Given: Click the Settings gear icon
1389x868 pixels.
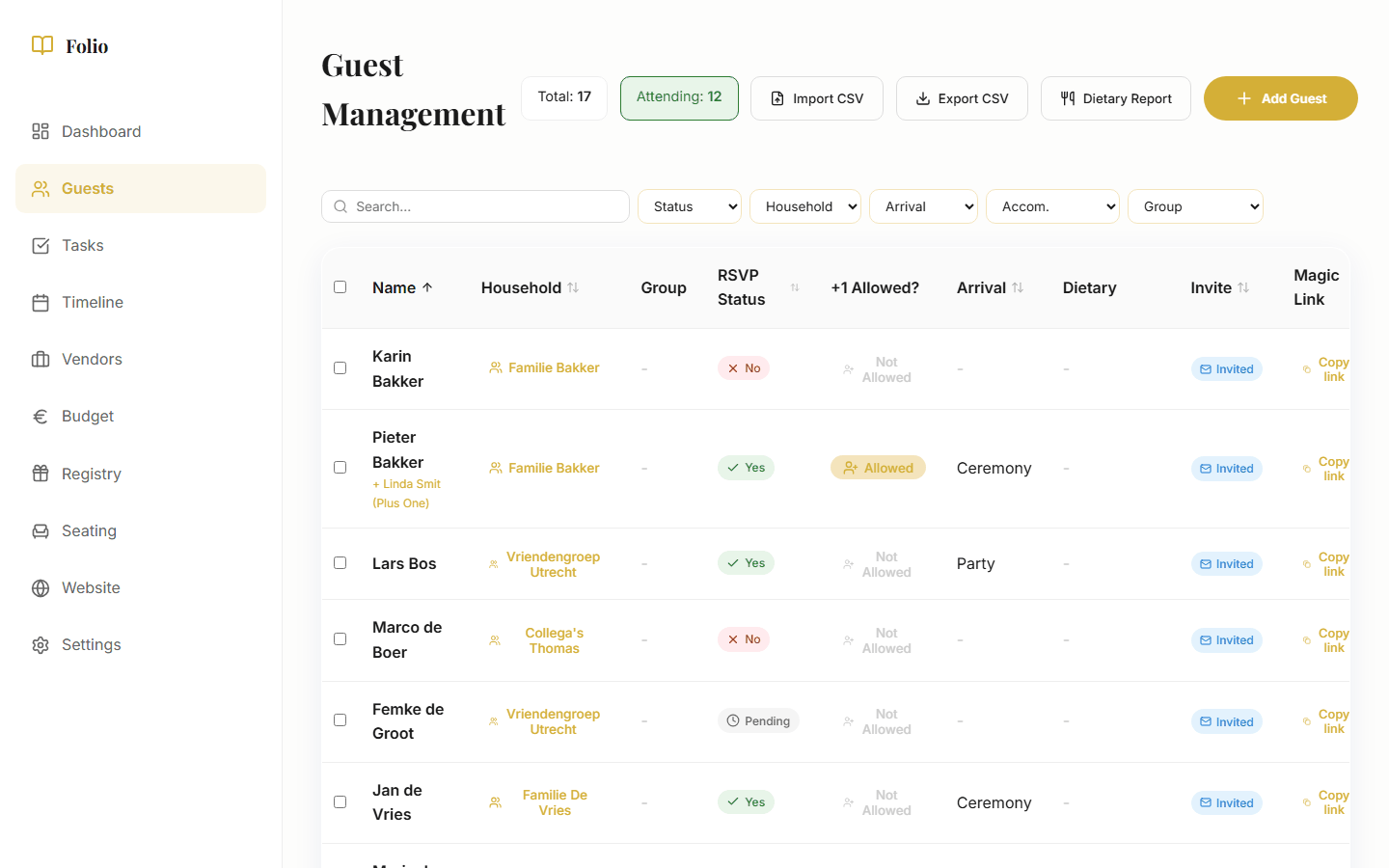Looking at the screenshot, I should (x=41, y=645).
